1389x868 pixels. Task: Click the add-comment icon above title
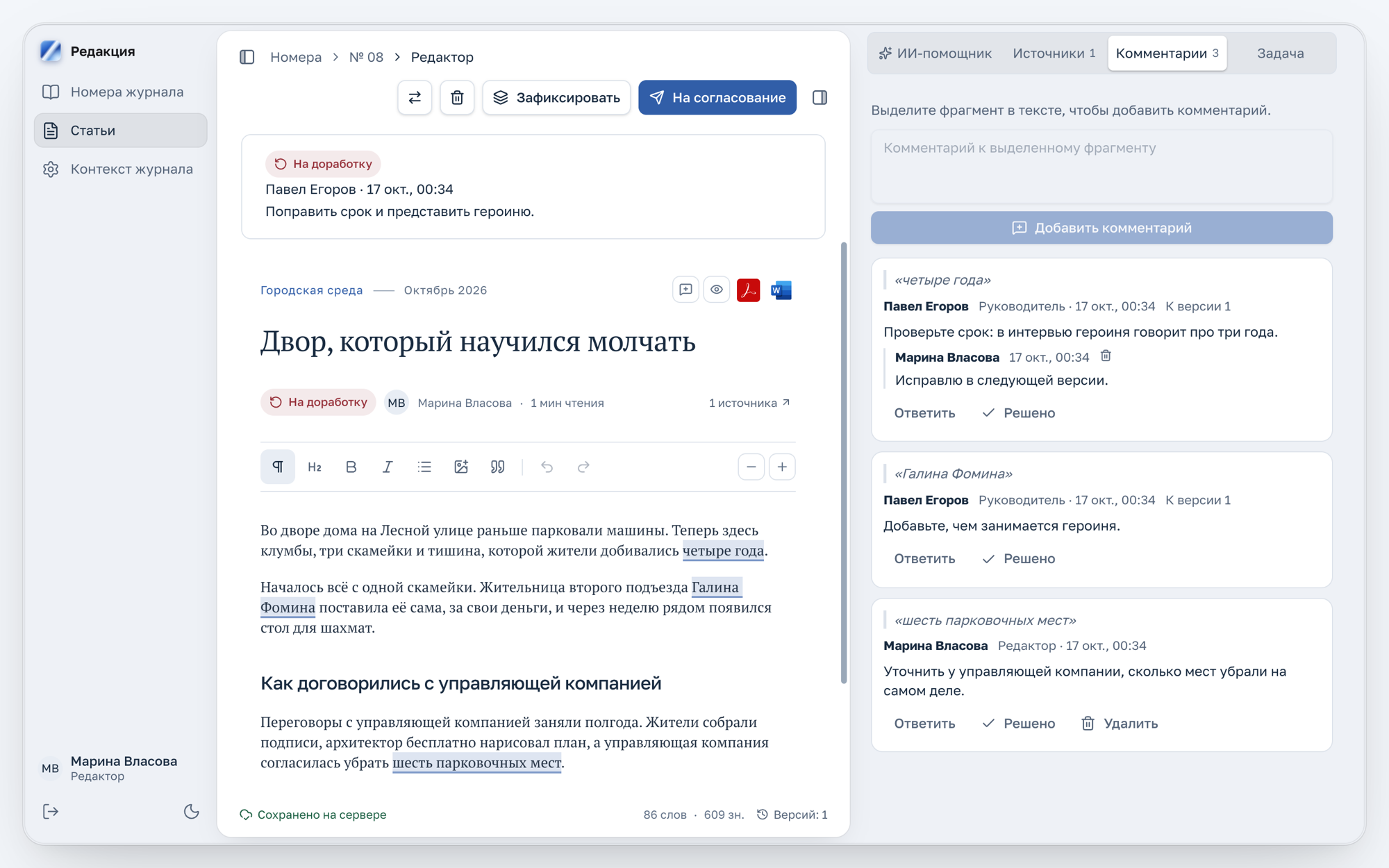(x=685, y=290)
